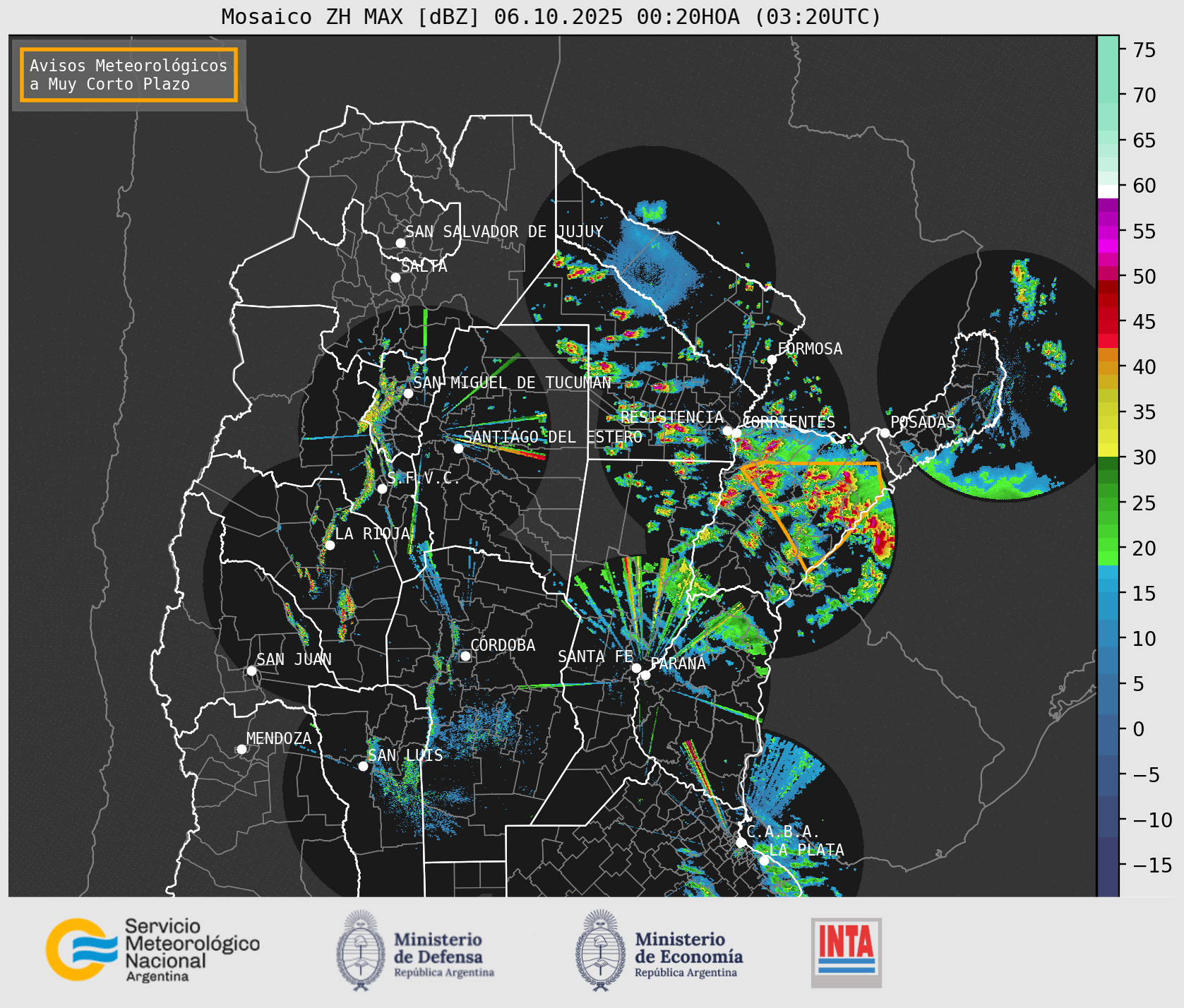Screen dimensions: 1184x1008
Task: Click the POSADAS map label
Action: pyautogui.click(x=923, y=422)
